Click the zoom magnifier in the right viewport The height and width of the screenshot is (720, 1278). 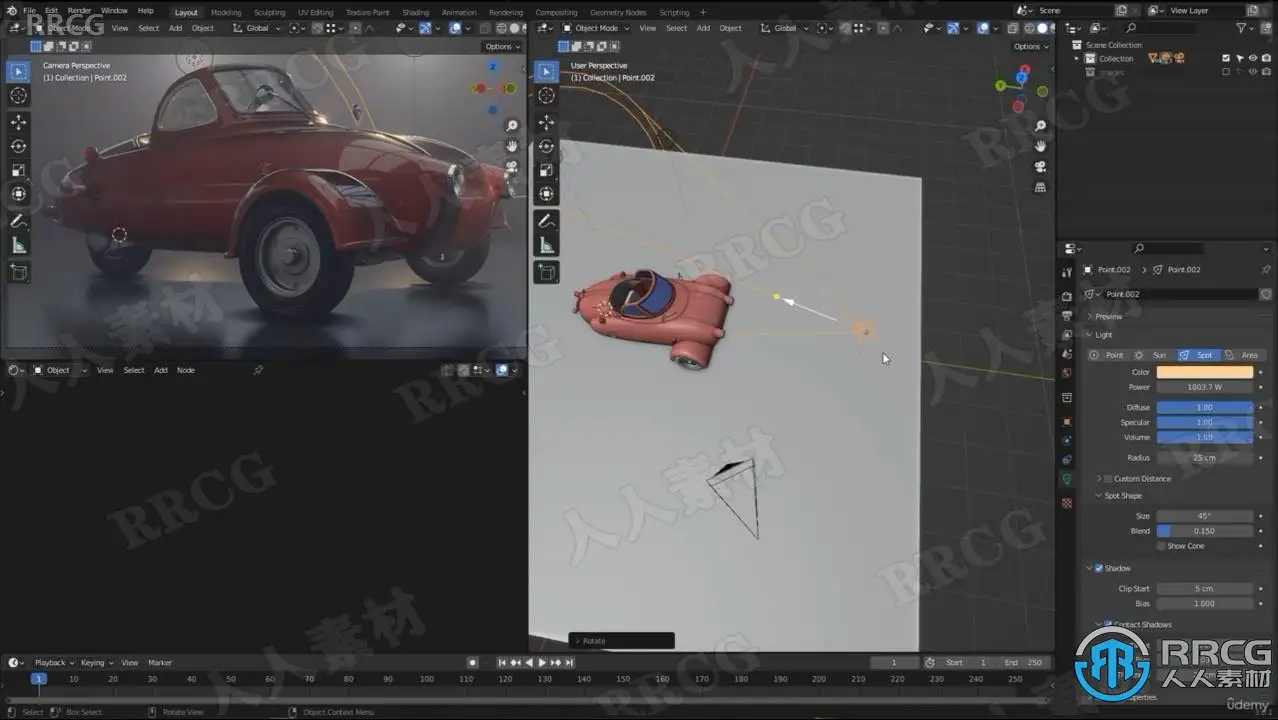pos(1040,126)
